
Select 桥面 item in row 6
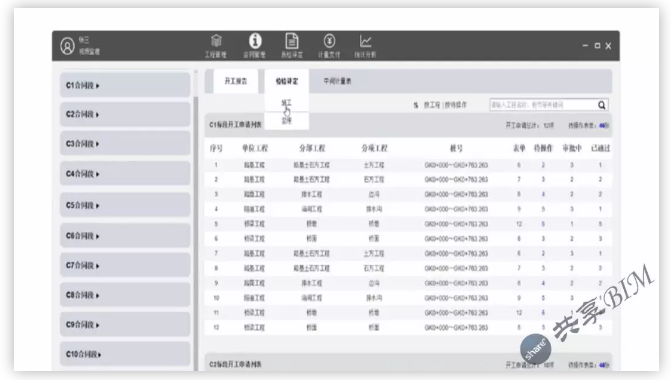374,239
